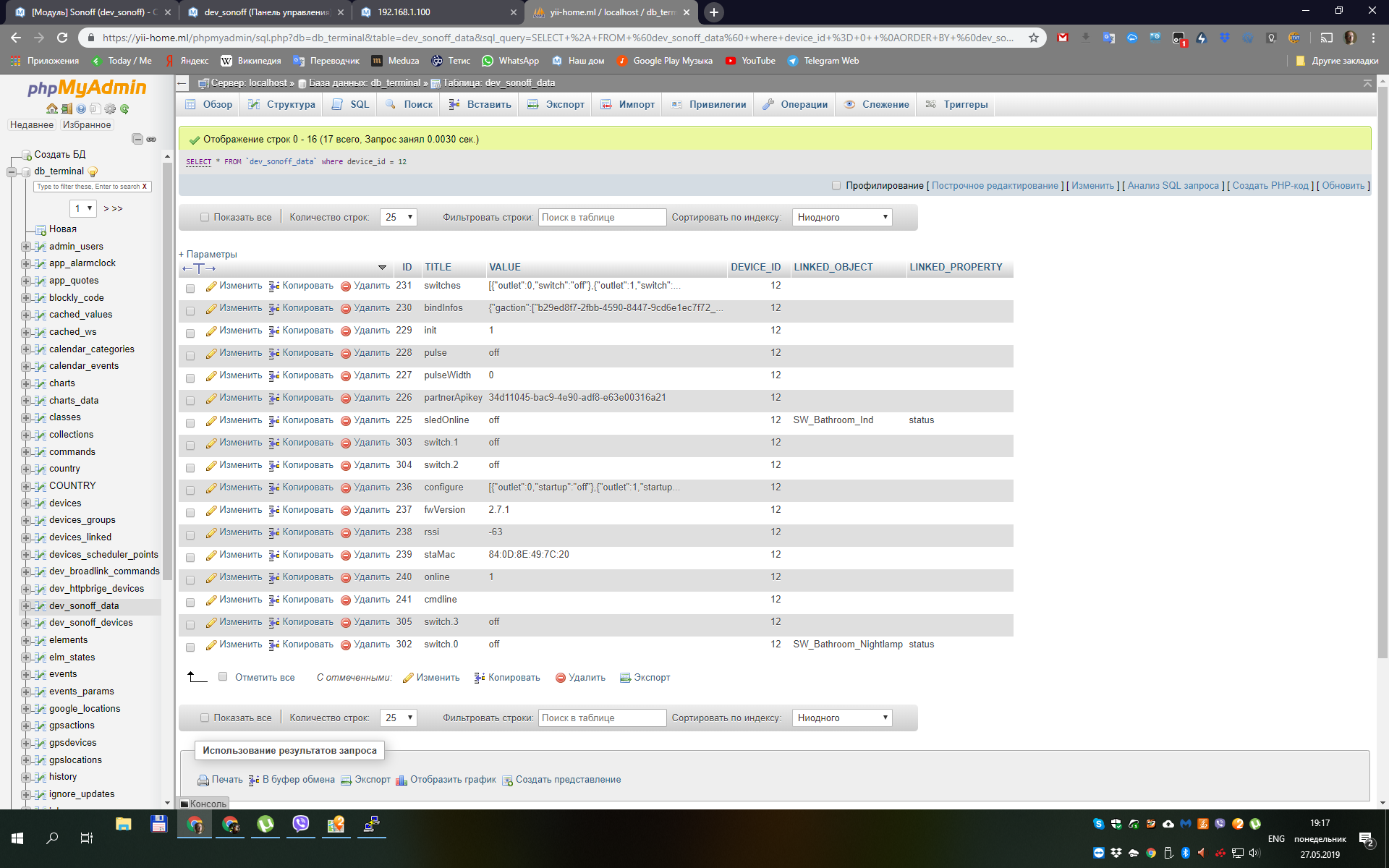Enable the Профилирование checkbox

point(836,186)
